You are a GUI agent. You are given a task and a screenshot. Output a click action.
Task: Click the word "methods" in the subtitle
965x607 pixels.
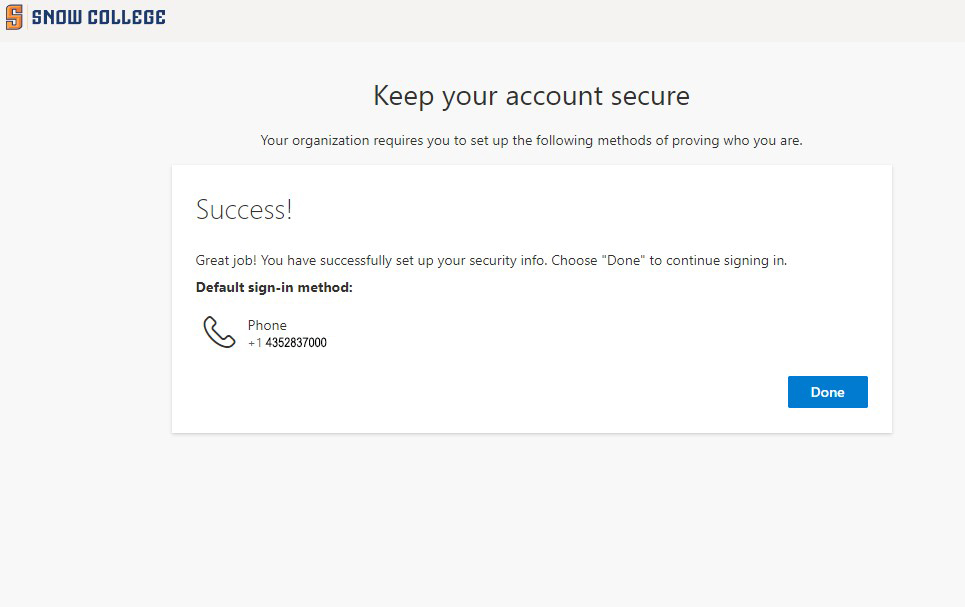click(x=624, y=141)
